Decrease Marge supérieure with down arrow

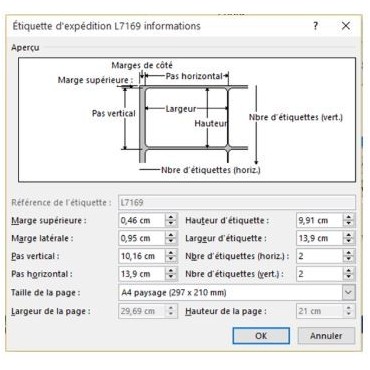171,224
